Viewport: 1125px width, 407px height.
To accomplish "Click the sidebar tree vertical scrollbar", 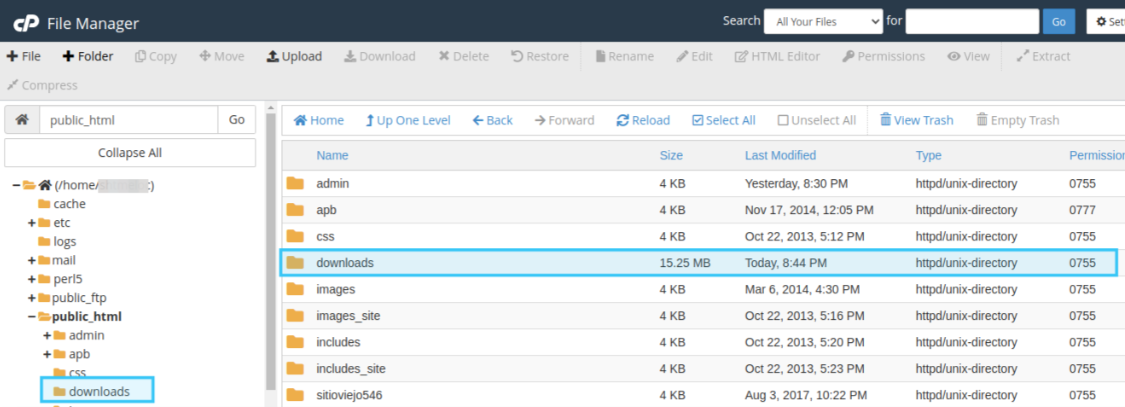I will point(270,251).
